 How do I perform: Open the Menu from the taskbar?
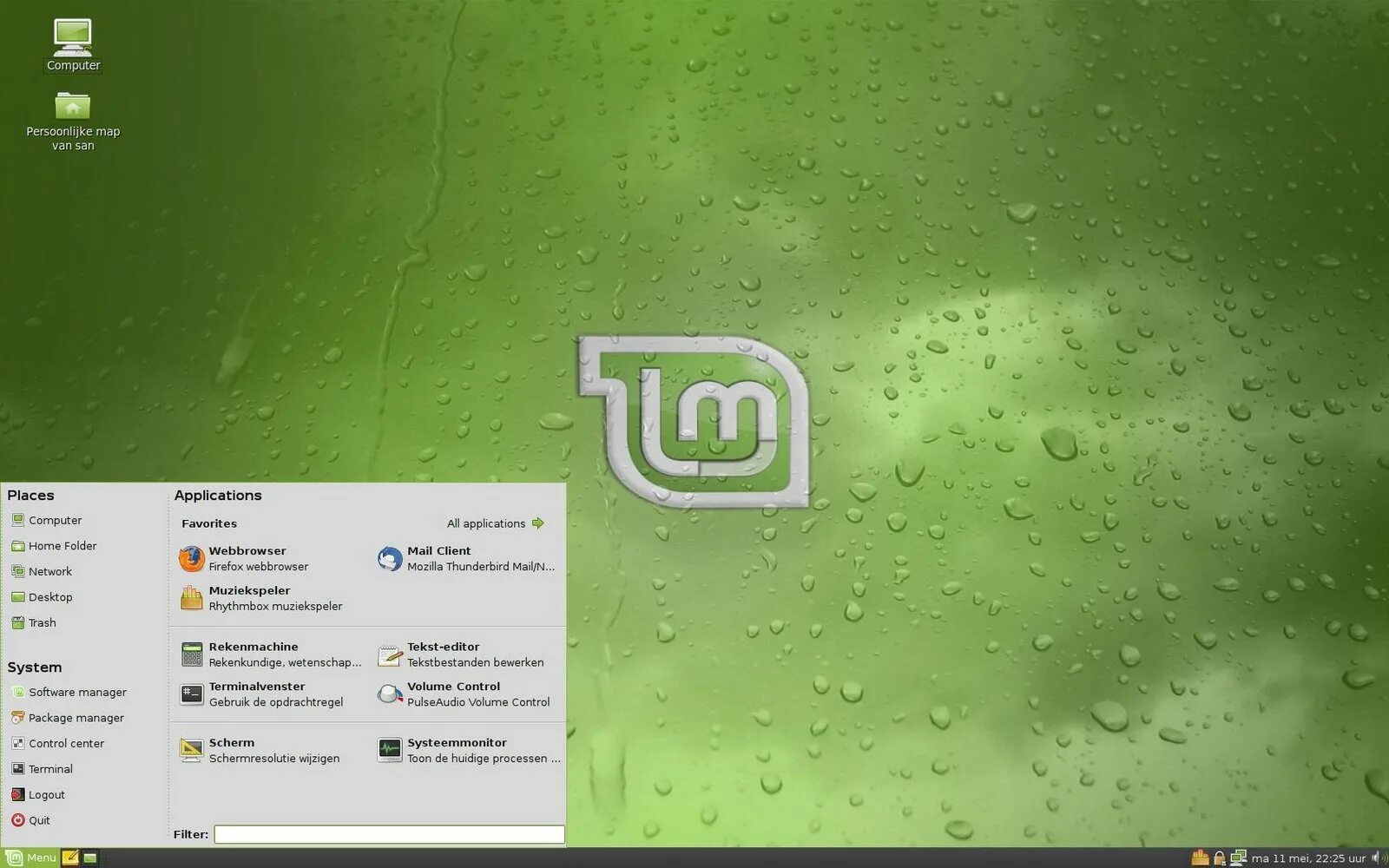[x=29, y=857]
